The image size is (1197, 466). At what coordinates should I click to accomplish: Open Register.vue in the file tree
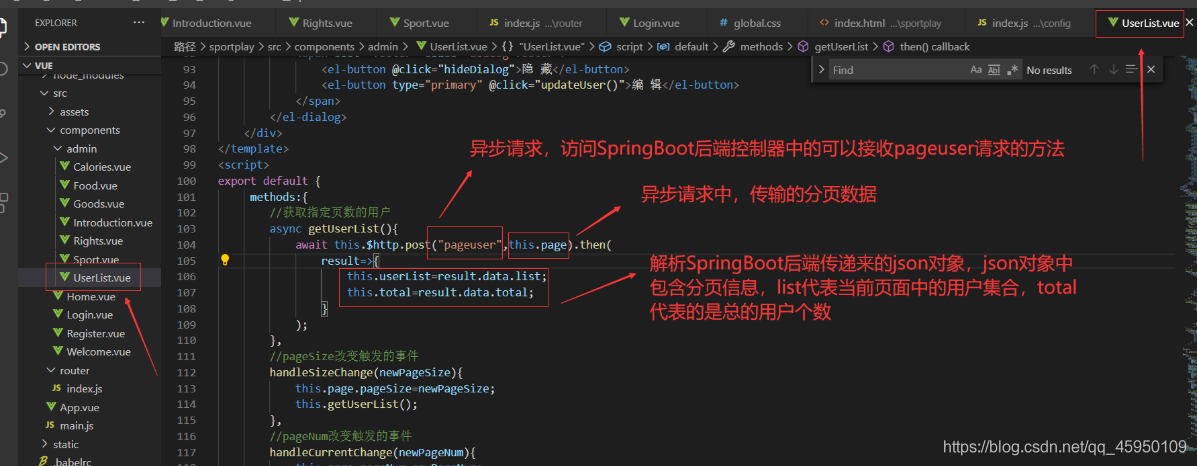88,334
